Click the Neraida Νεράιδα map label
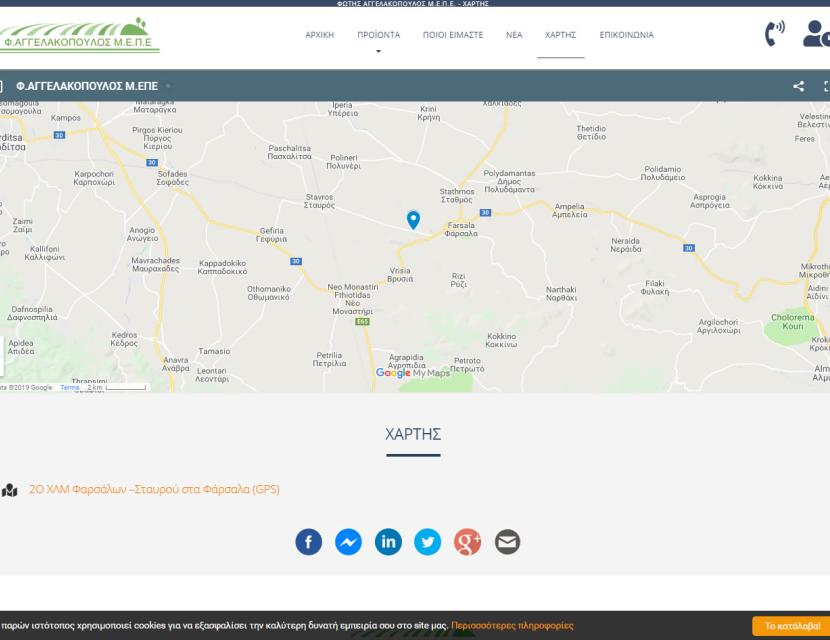 [x=626, y=245]
